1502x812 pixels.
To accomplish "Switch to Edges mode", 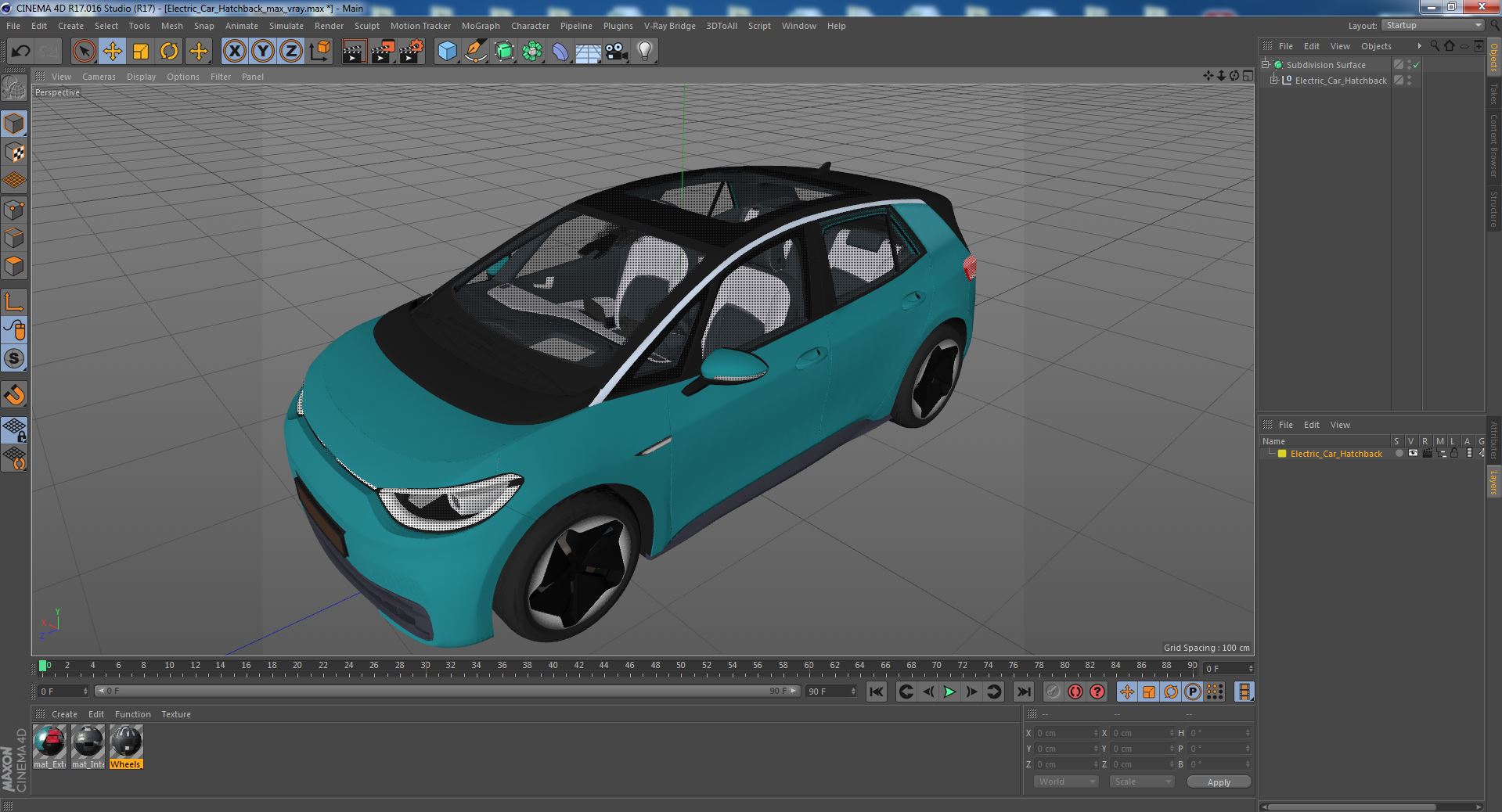I will (x=14, y=238).
